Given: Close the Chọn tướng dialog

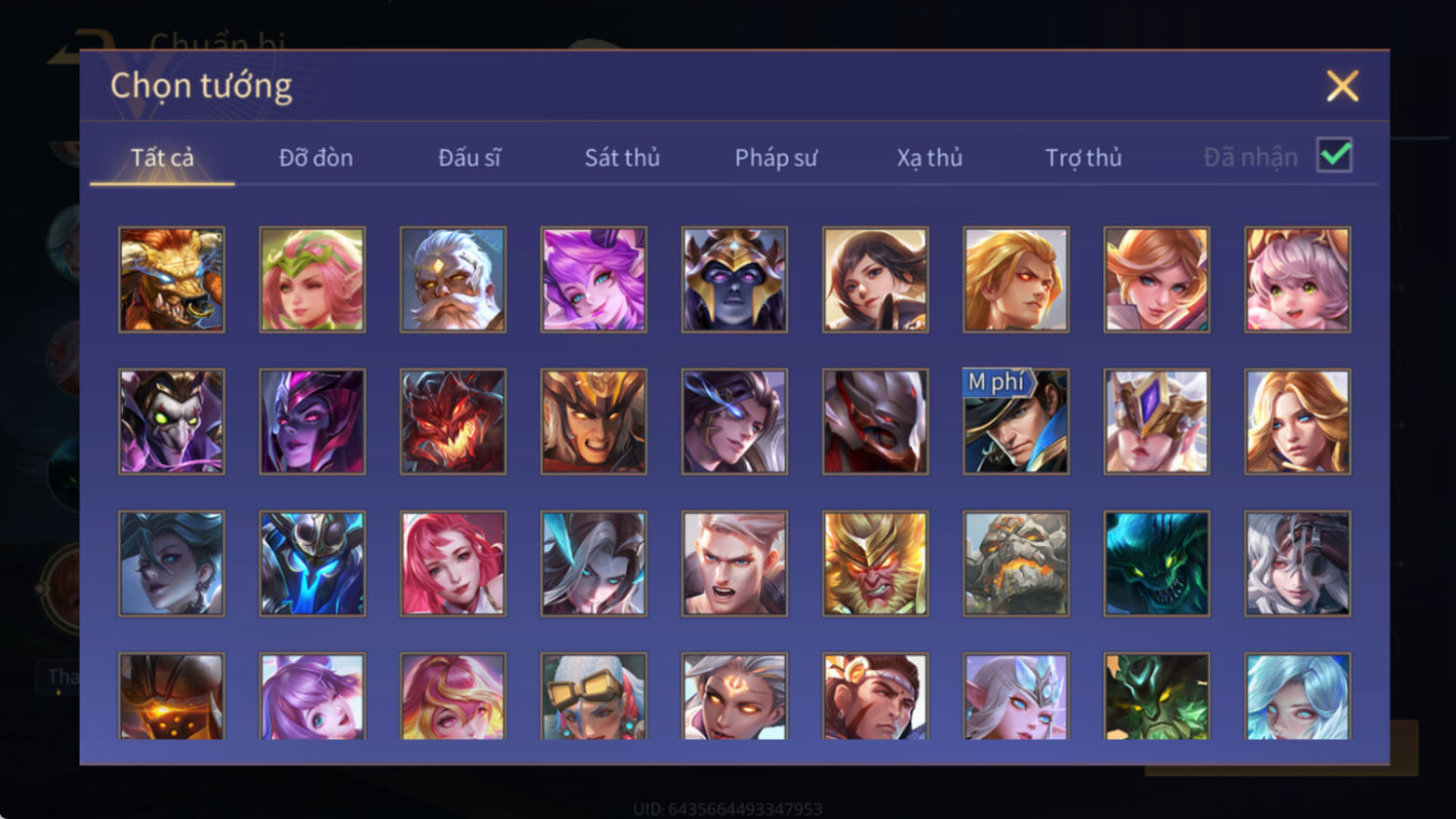Looking at the screenshot, I should [1342, 87].
